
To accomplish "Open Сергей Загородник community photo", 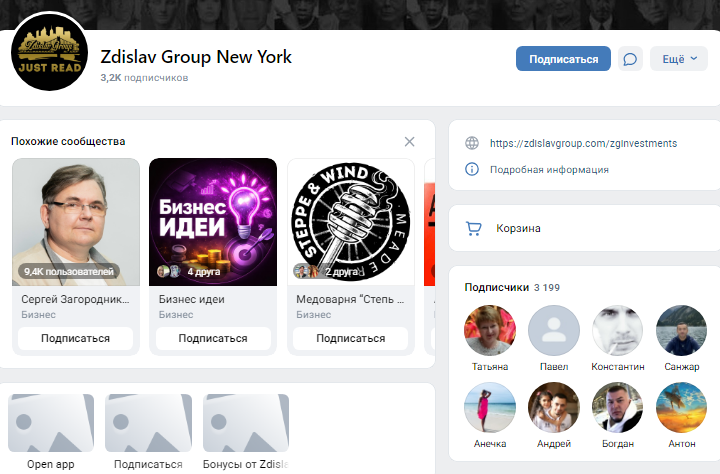I will pyautogui.click(x=76, y=222).
